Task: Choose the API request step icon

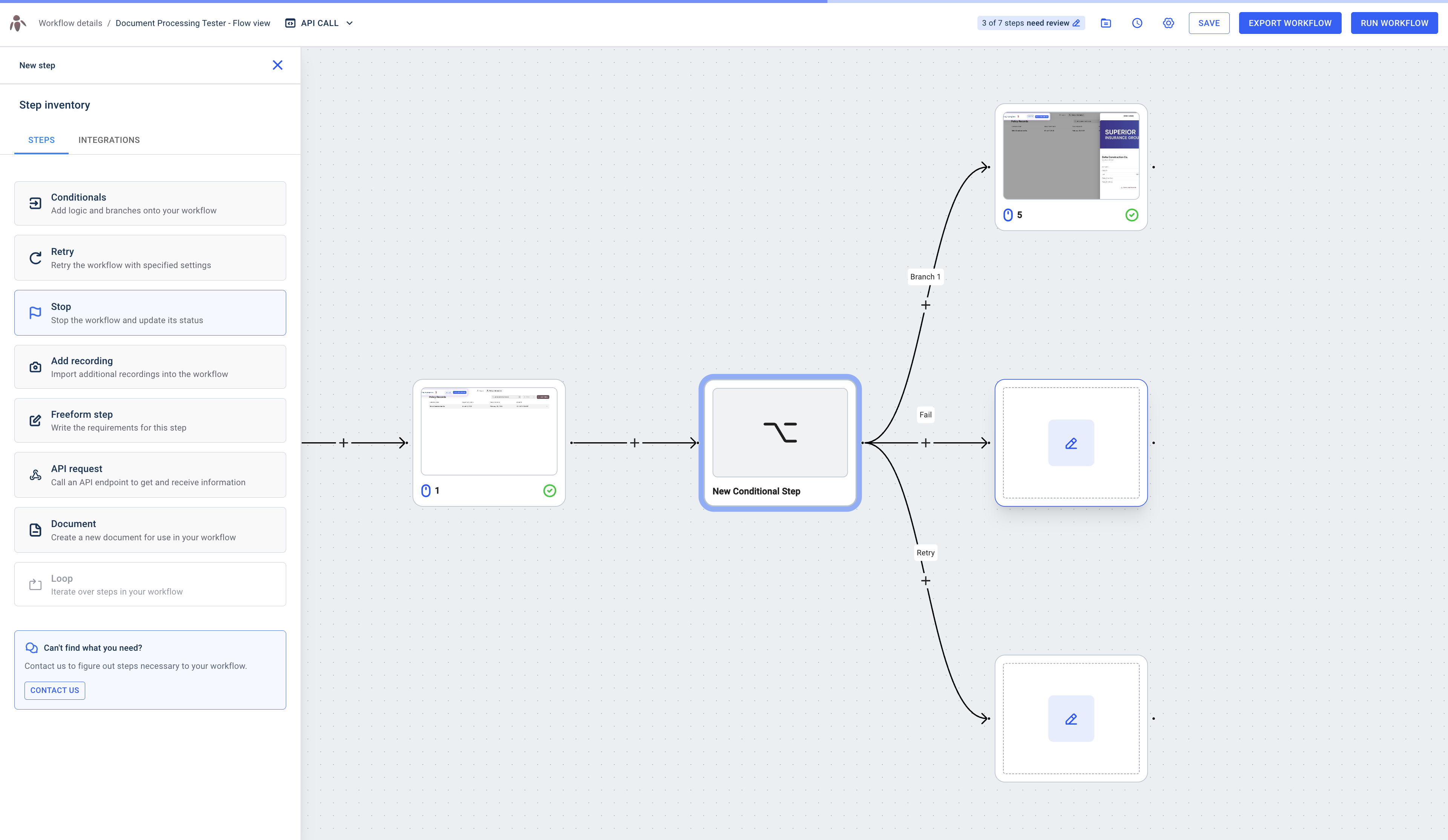Action: click(35, 475)
